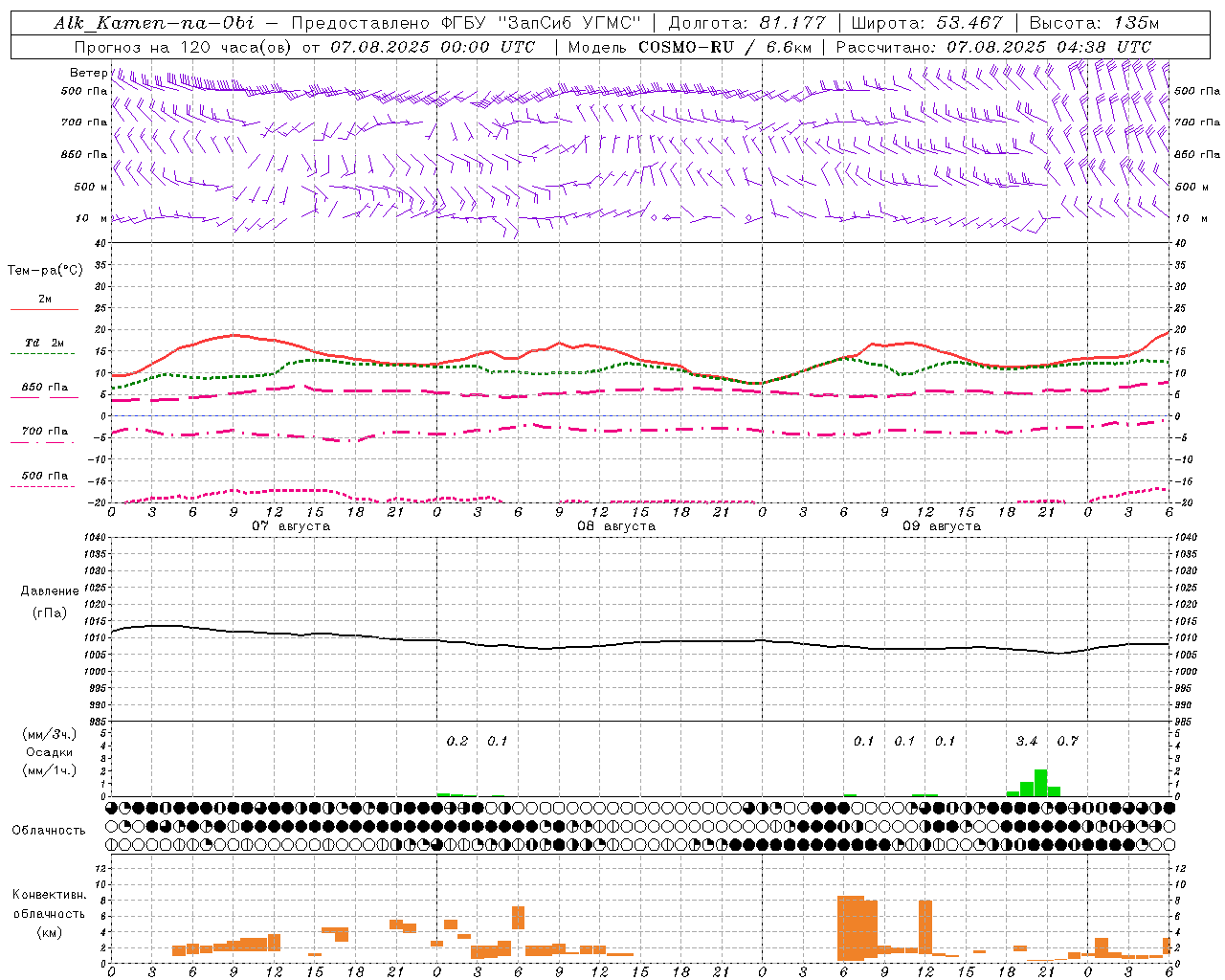Click the '700 гПа' temperature legend entry

click(x=45, y=432)
